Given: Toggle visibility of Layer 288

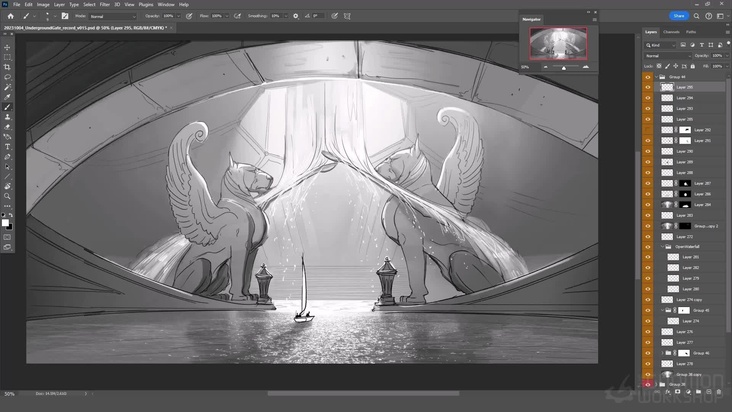Looking at the screenshot, I should click(647, 172).
